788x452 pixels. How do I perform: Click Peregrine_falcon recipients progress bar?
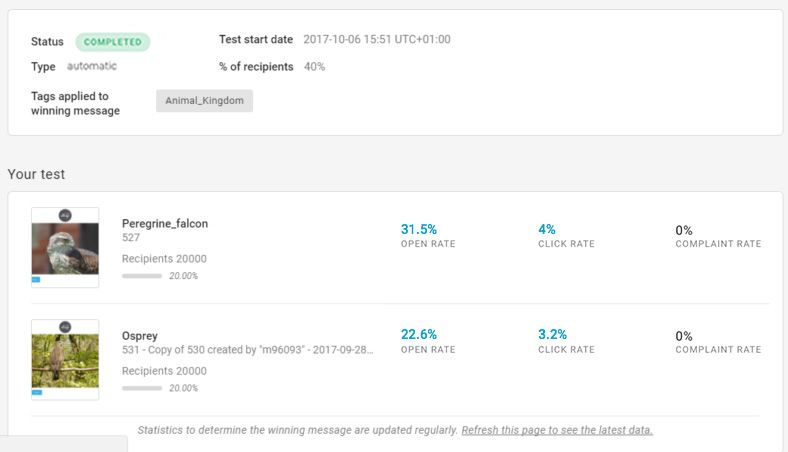(x=142, y=276)
